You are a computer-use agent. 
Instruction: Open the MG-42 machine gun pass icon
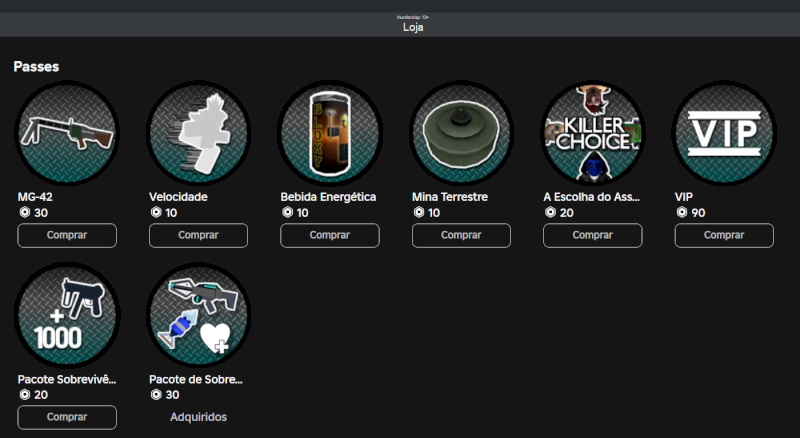point(67,132)
